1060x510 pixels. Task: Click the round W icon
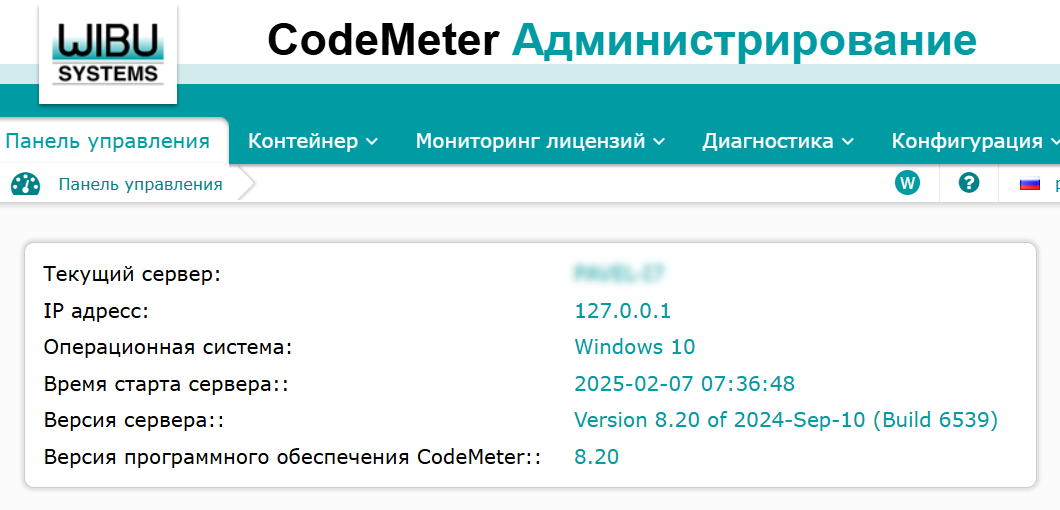tap(908, 183)
